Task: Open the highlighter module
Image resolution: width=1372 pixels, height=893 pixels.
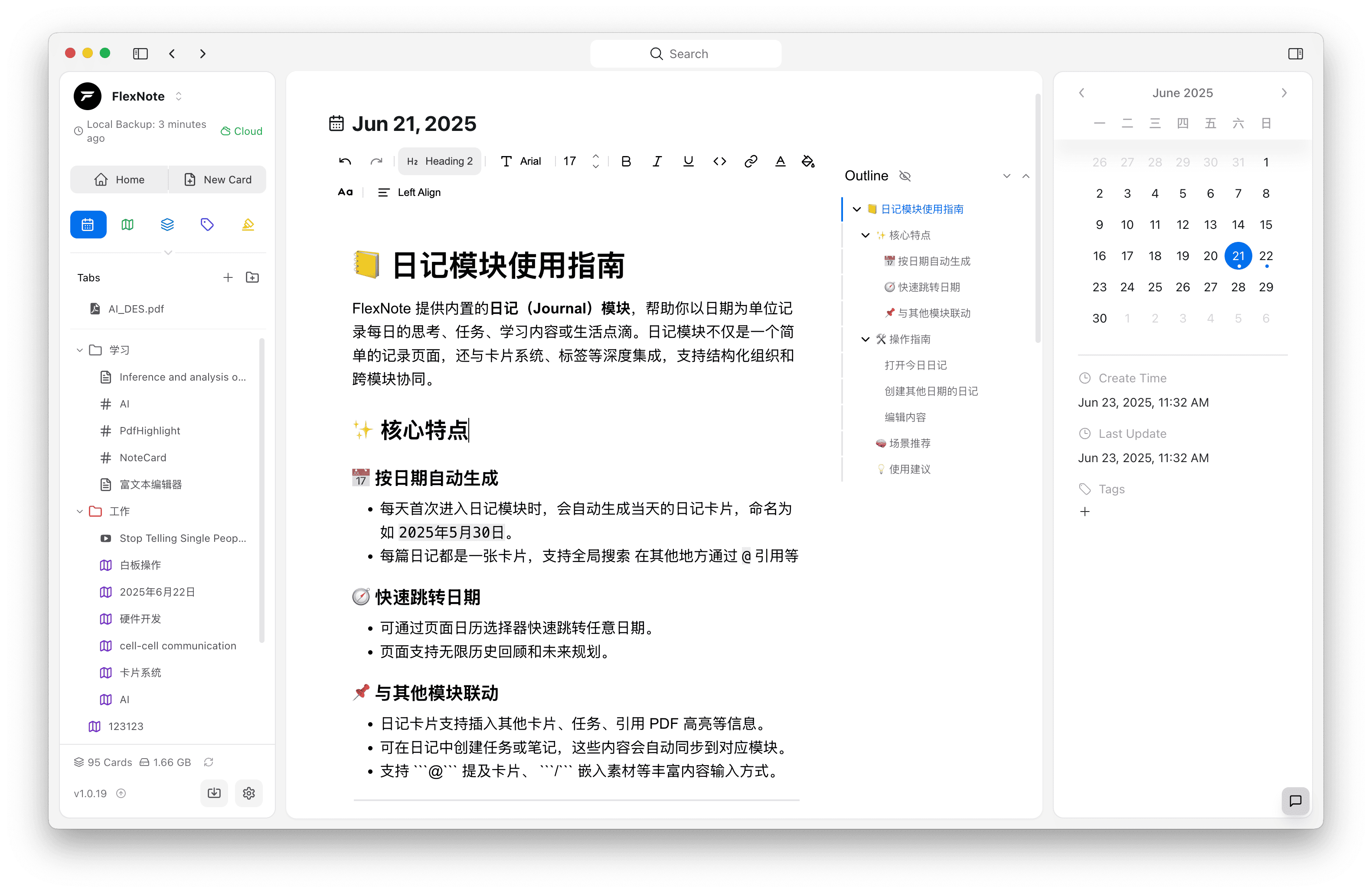Action: point(248,225)
